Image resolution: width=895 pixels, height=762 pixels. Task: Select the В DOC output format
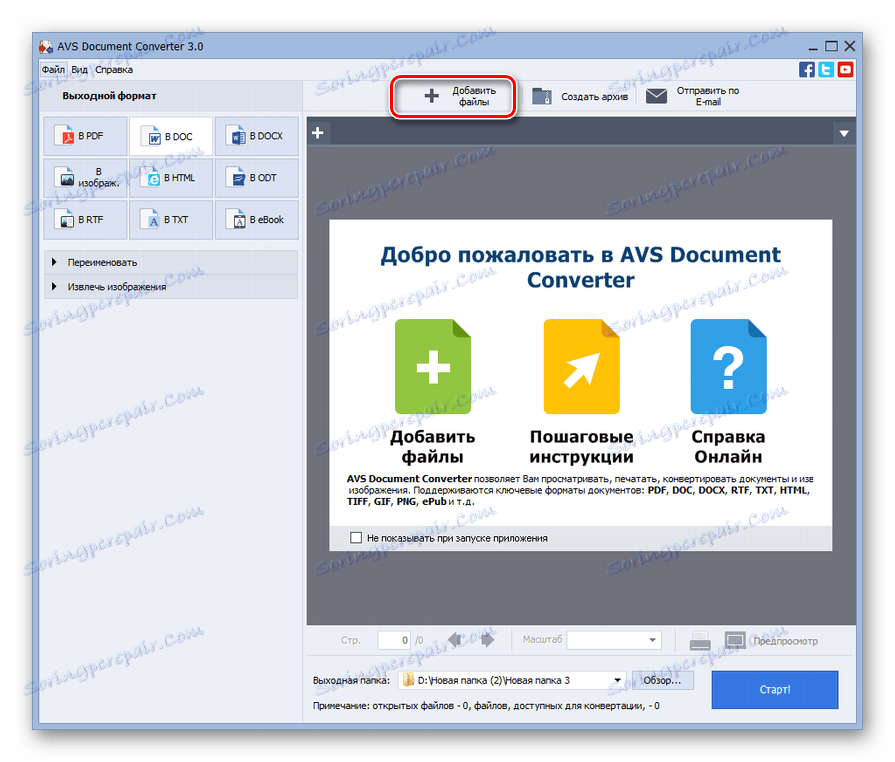pos(171,136)
